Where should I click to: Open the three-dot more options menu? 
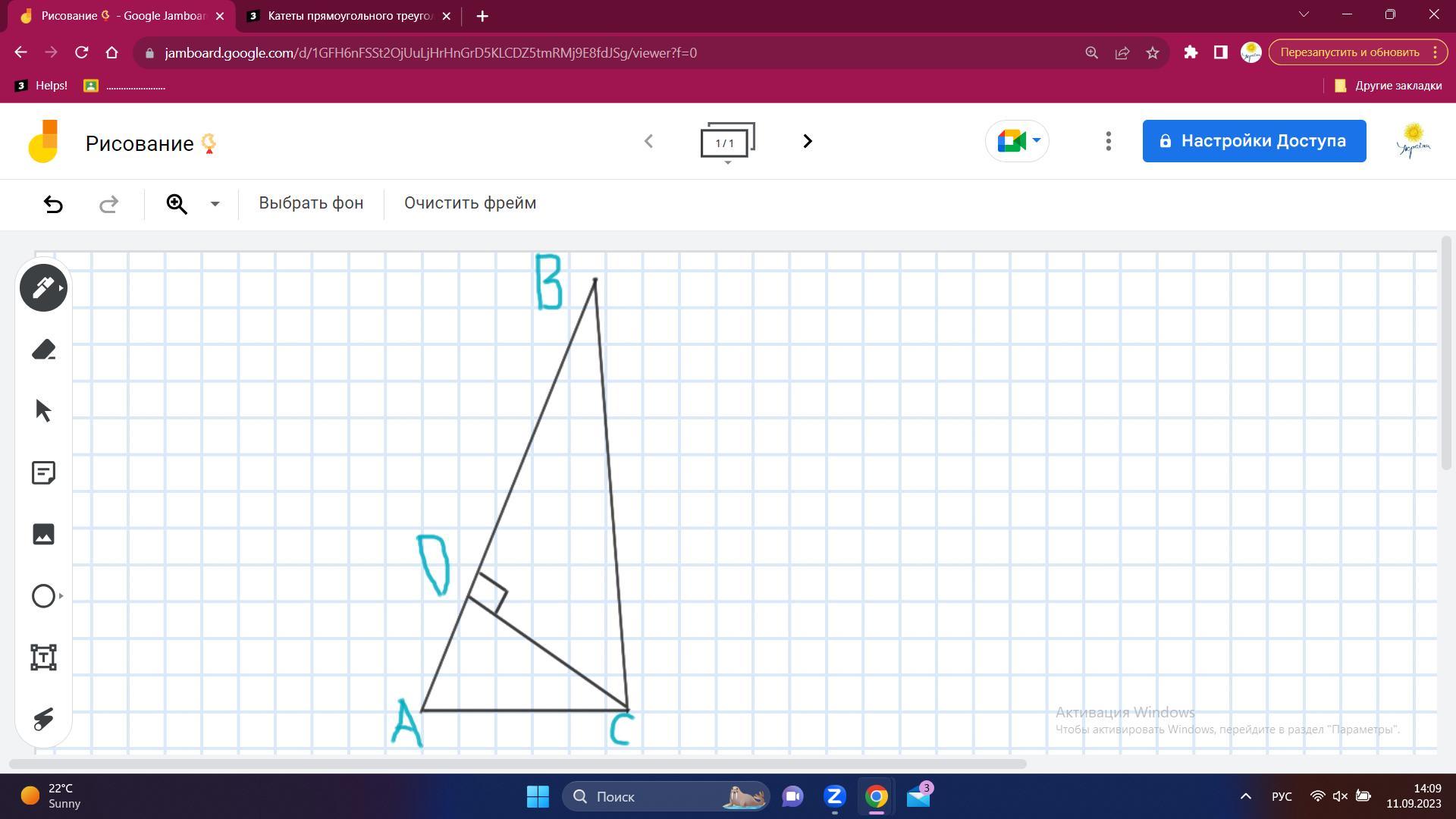click(1108, 141)
